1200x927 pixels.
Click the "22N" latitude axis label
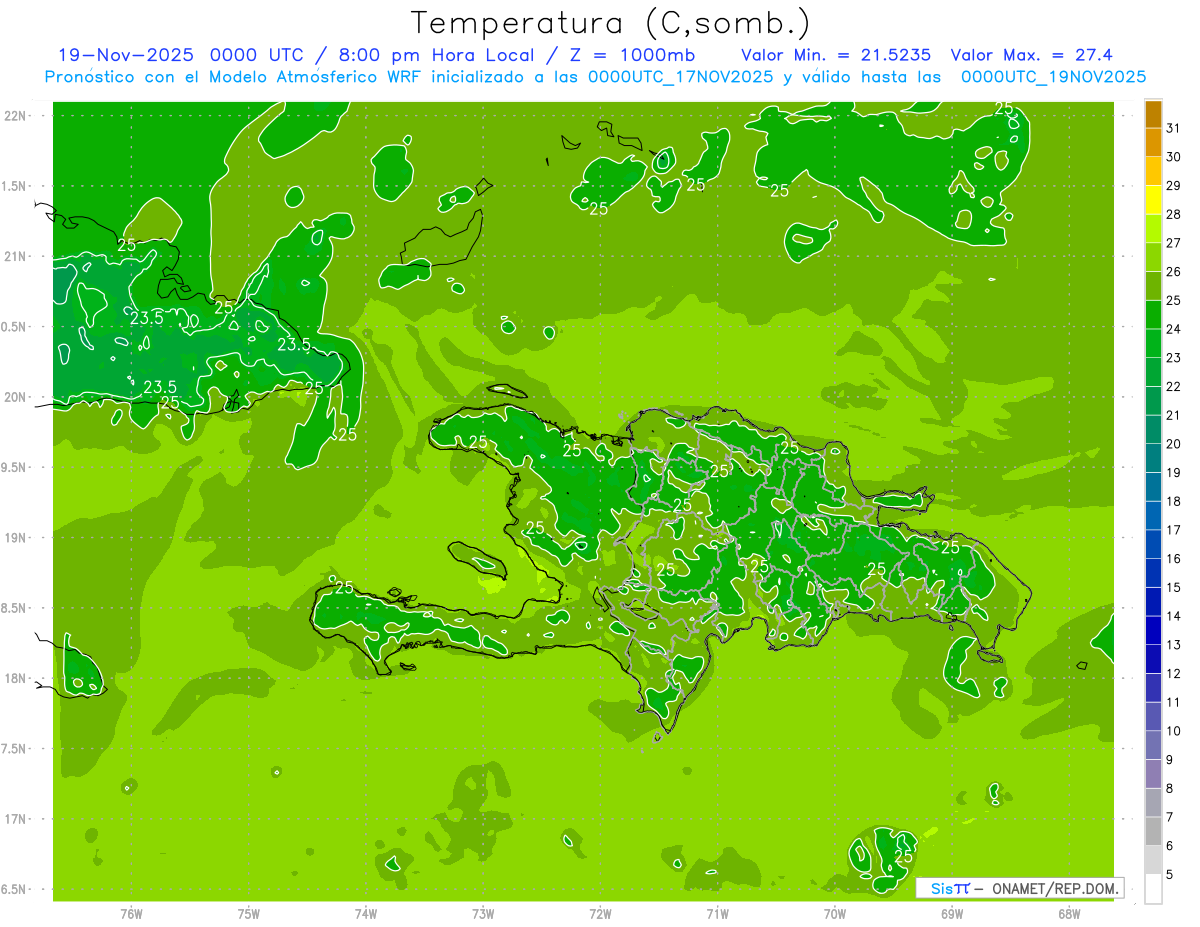(x=16, y=115)
